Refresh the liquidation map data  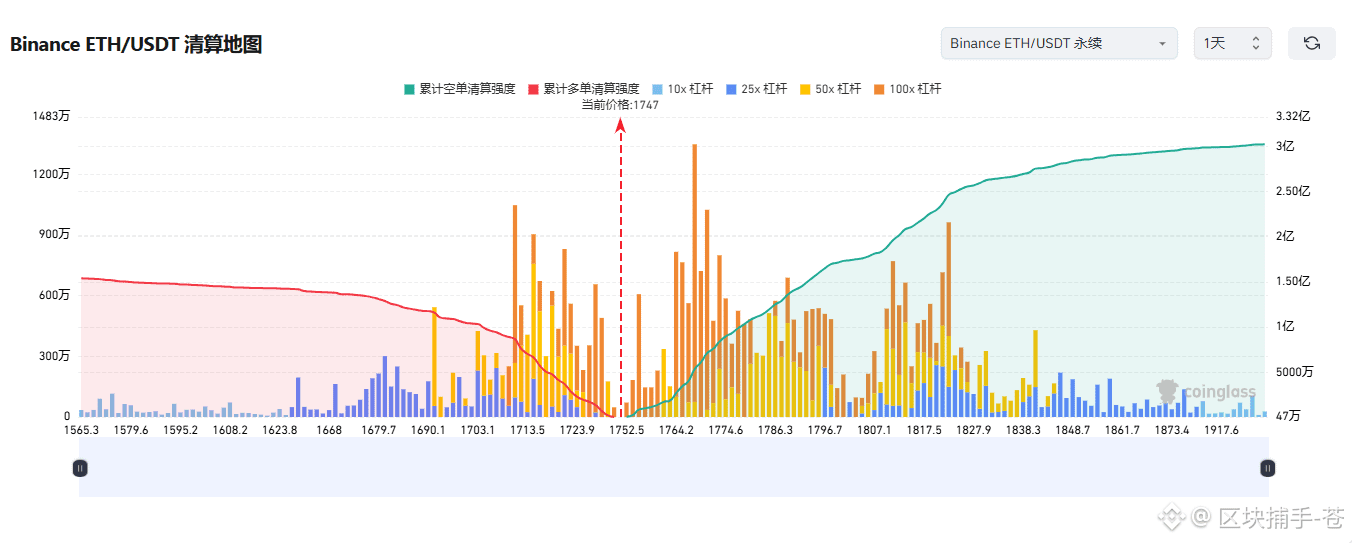tap(1311, 43)
